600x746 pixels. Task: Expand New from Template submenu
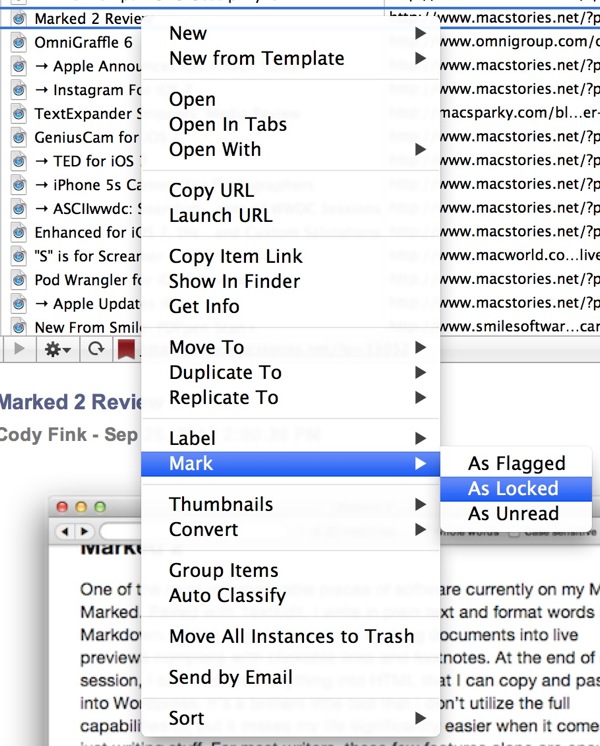click(290, 59)
